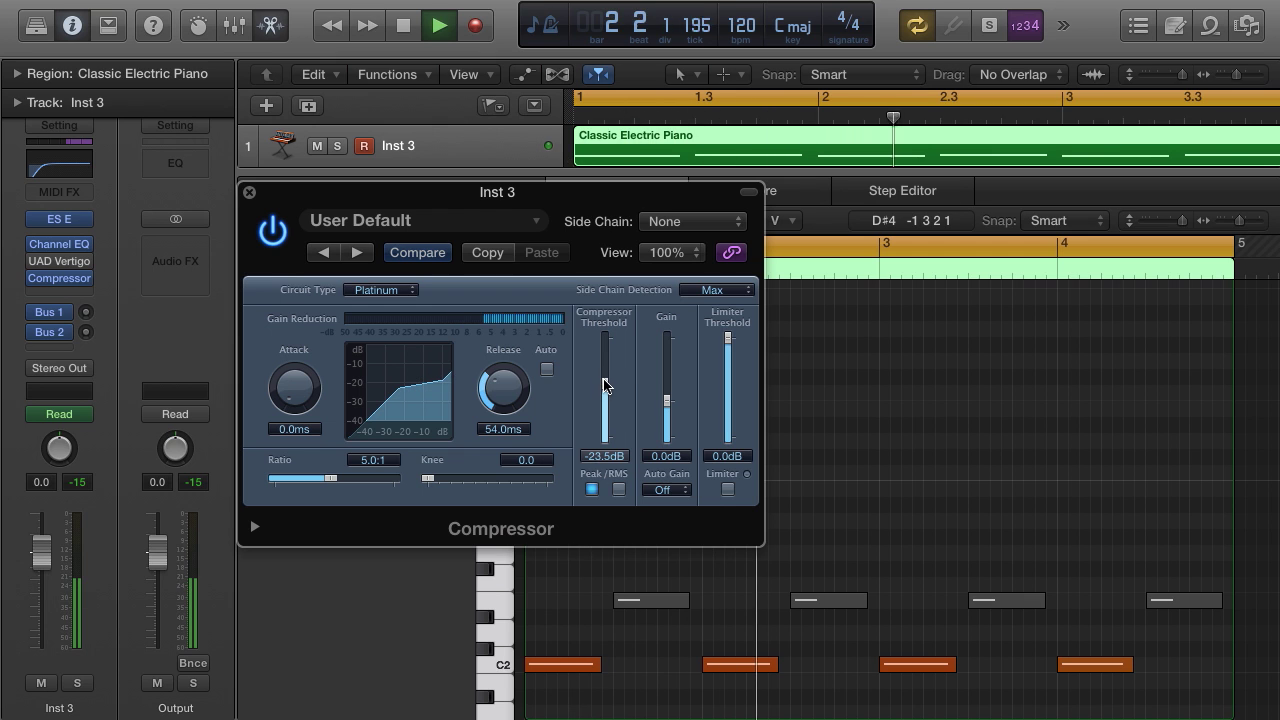Open Quick Help question mark icon

tap(153, 26)
